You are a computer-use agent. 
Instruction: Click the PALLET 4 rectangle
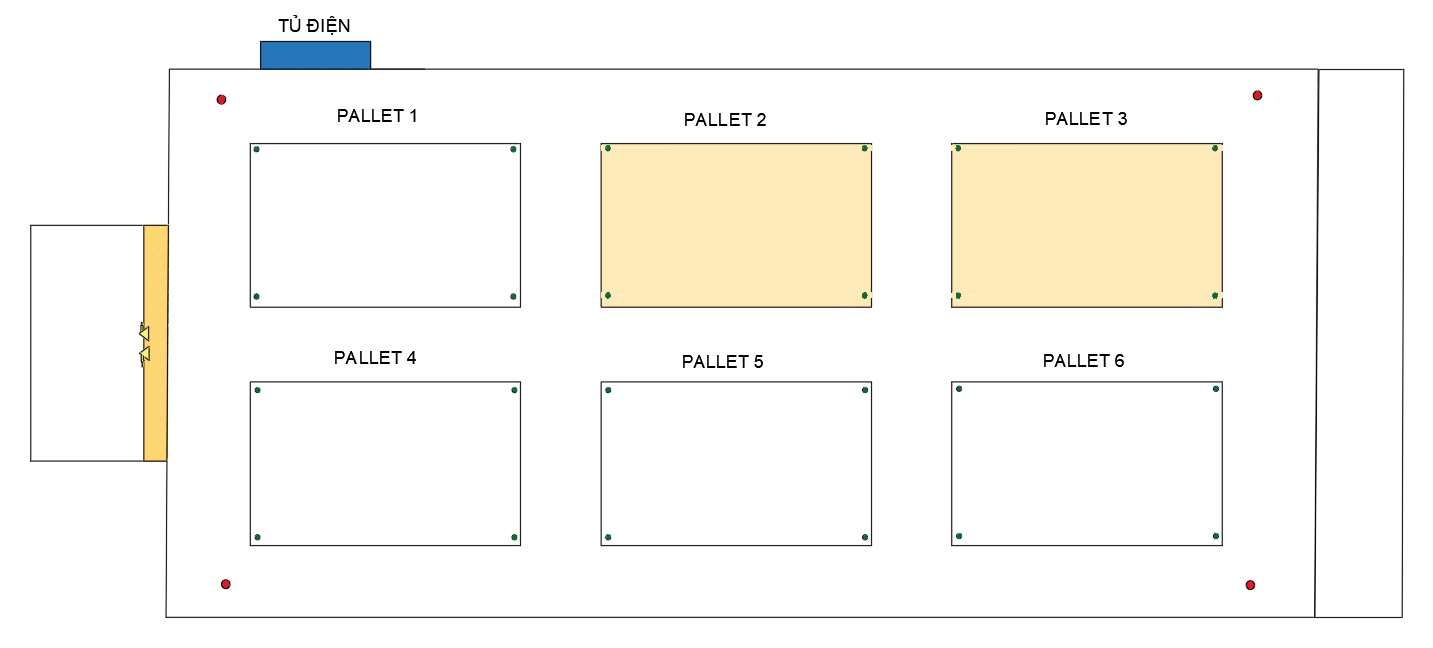(385, 463)
